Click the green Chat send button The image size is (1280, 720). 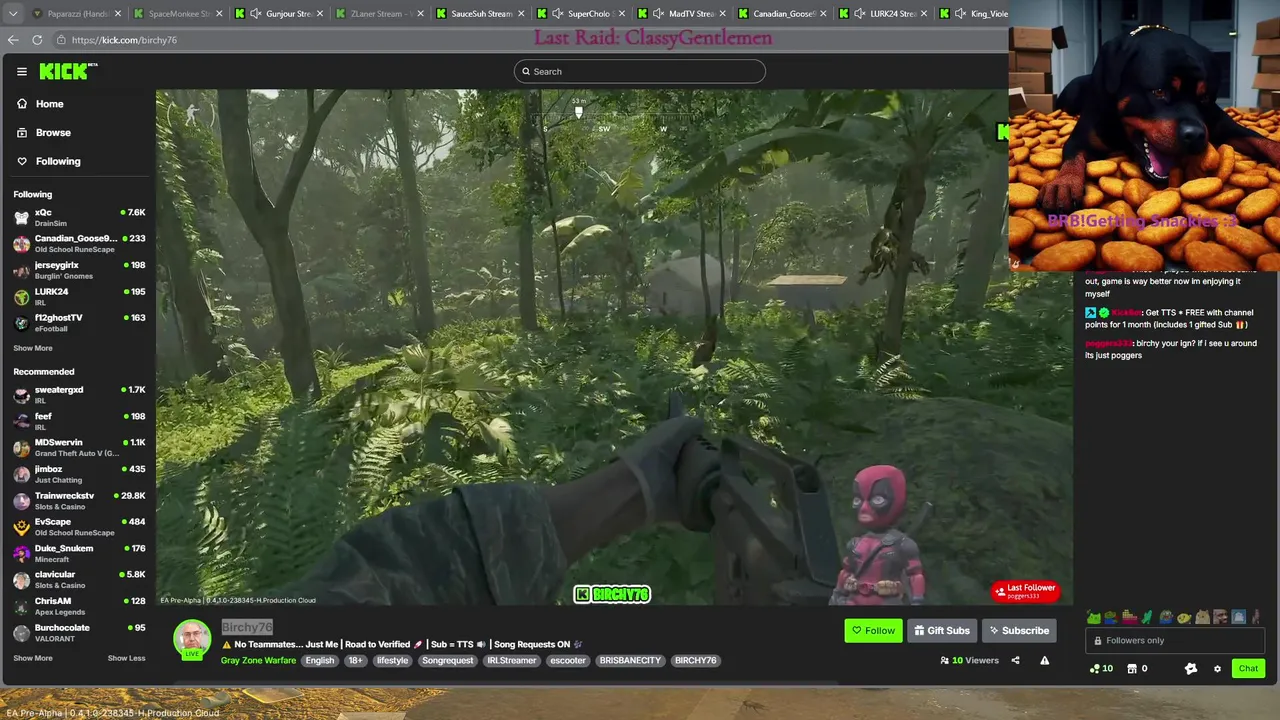pos(1248,668)
